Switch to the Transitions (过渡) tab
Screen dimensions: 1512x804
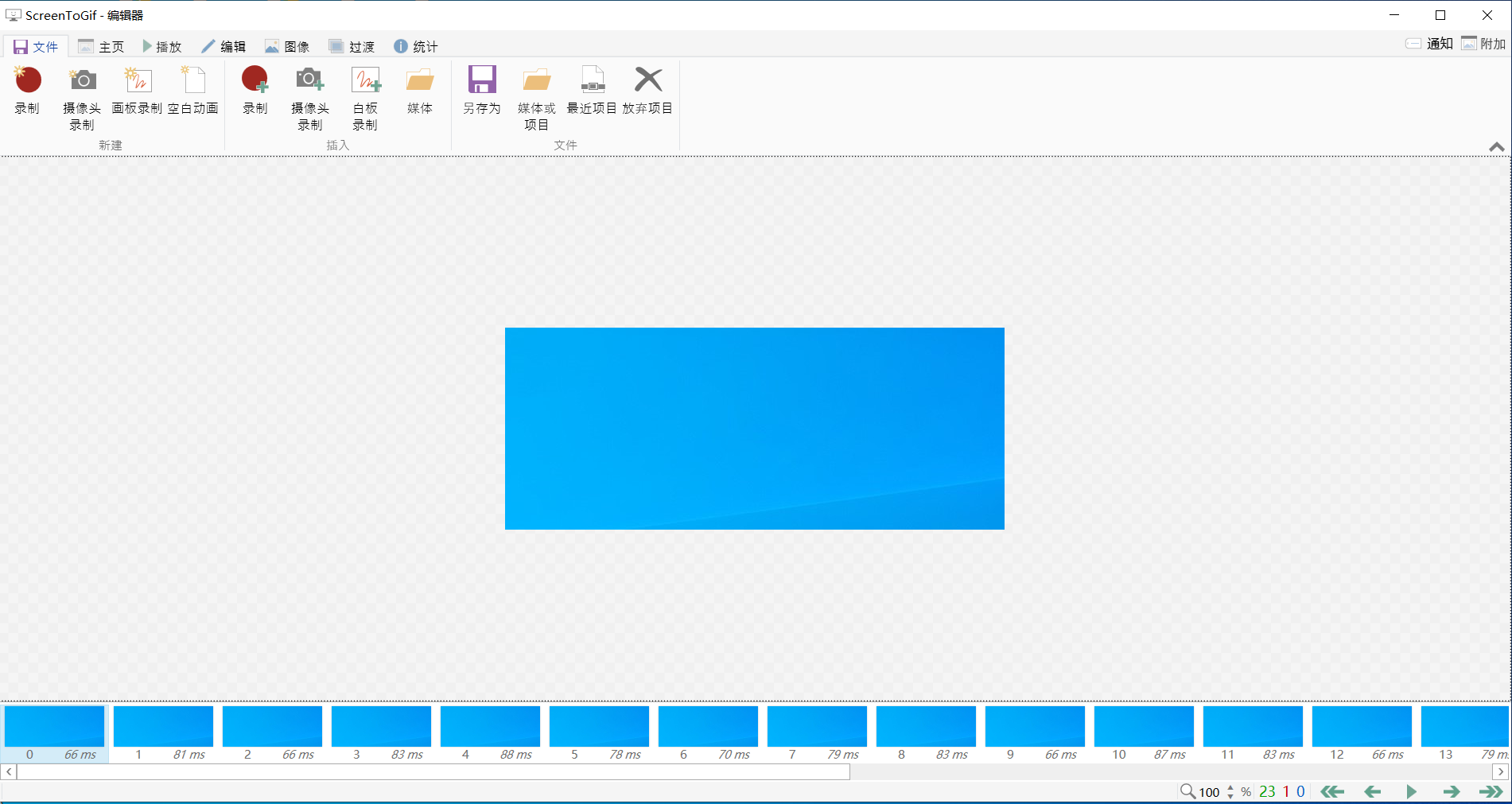click(x=352, y=47)
